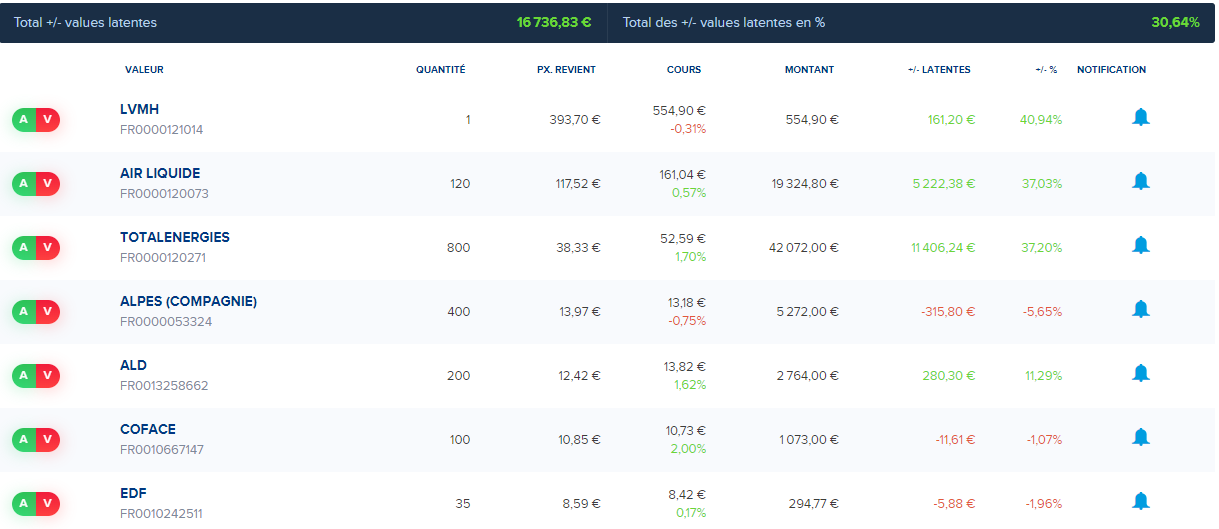Sort by the QUANTITÉ column header

pos(440,70)
